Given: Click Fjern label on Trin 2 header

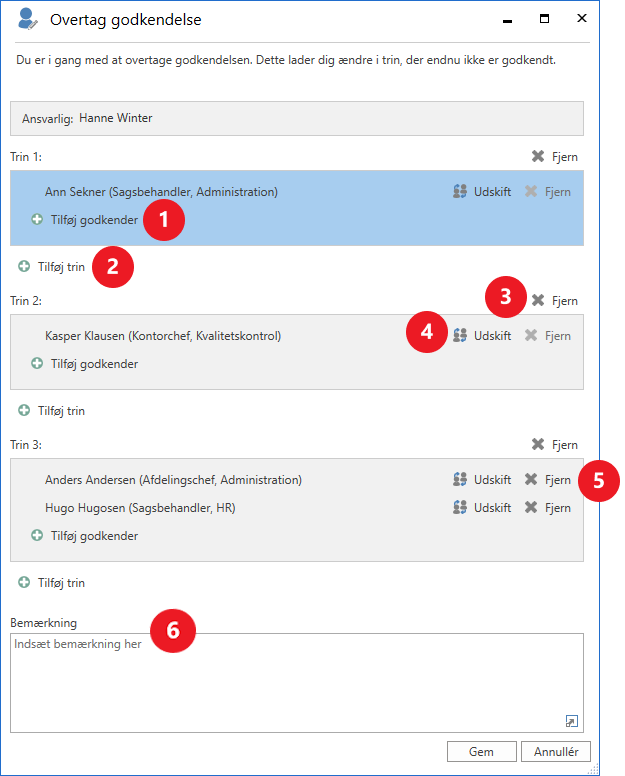Looking at the screenshot, I should click(565, 301).
